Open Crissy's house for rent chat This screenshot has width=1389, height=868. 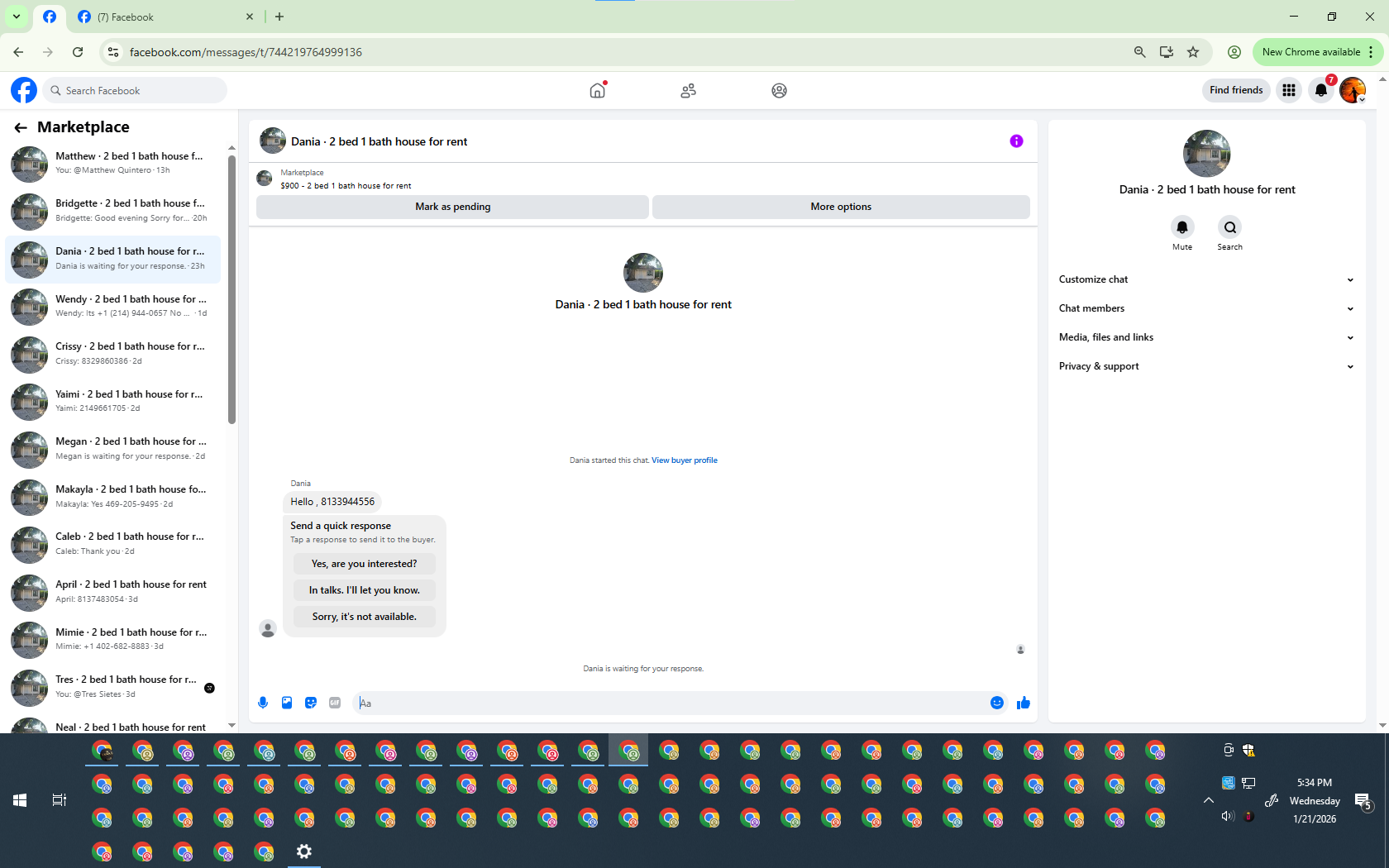point(113,354)
